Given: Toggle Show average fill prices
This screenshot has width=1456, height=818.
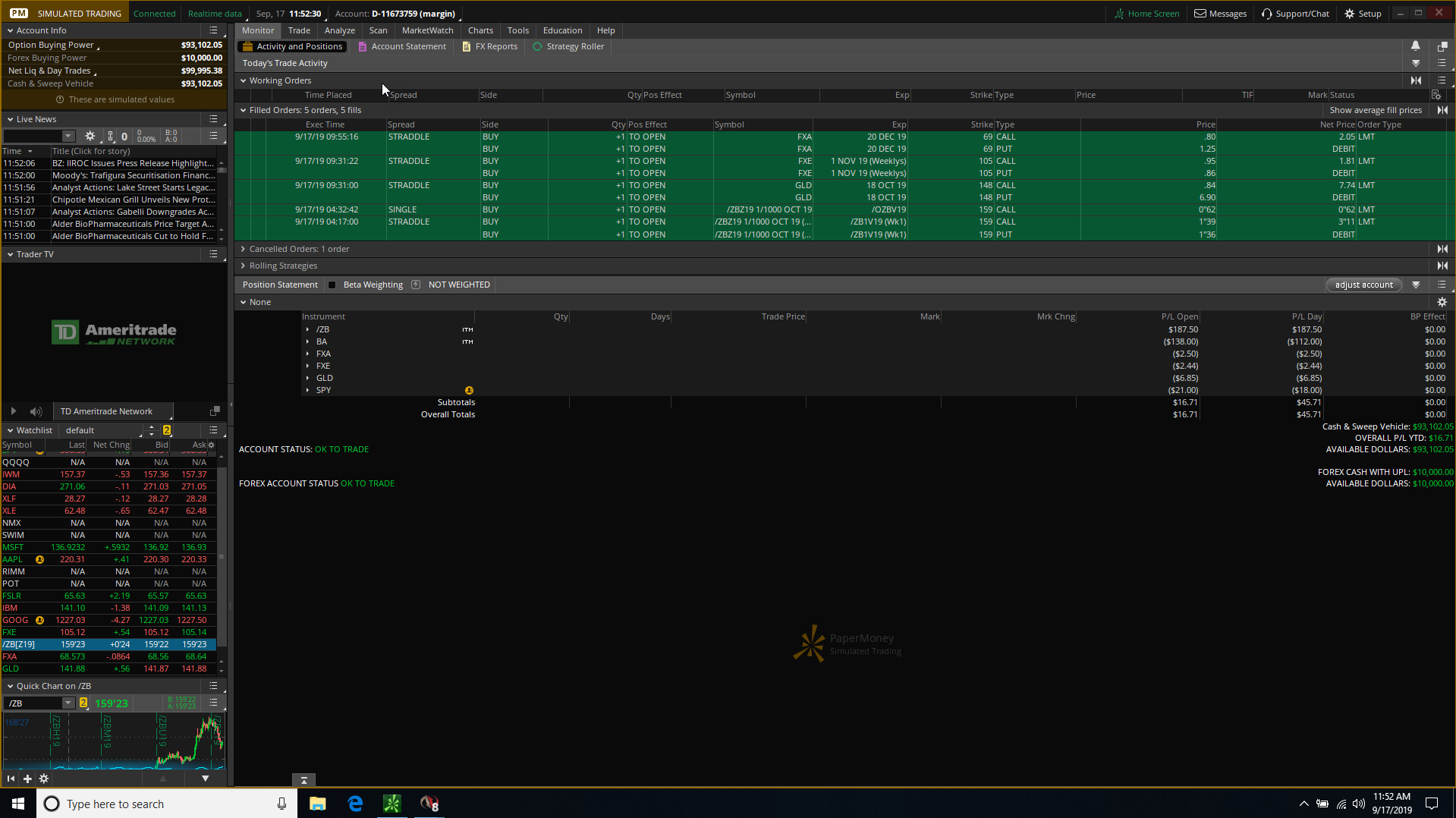Looking at the screenshot, I should (1376, 110).
